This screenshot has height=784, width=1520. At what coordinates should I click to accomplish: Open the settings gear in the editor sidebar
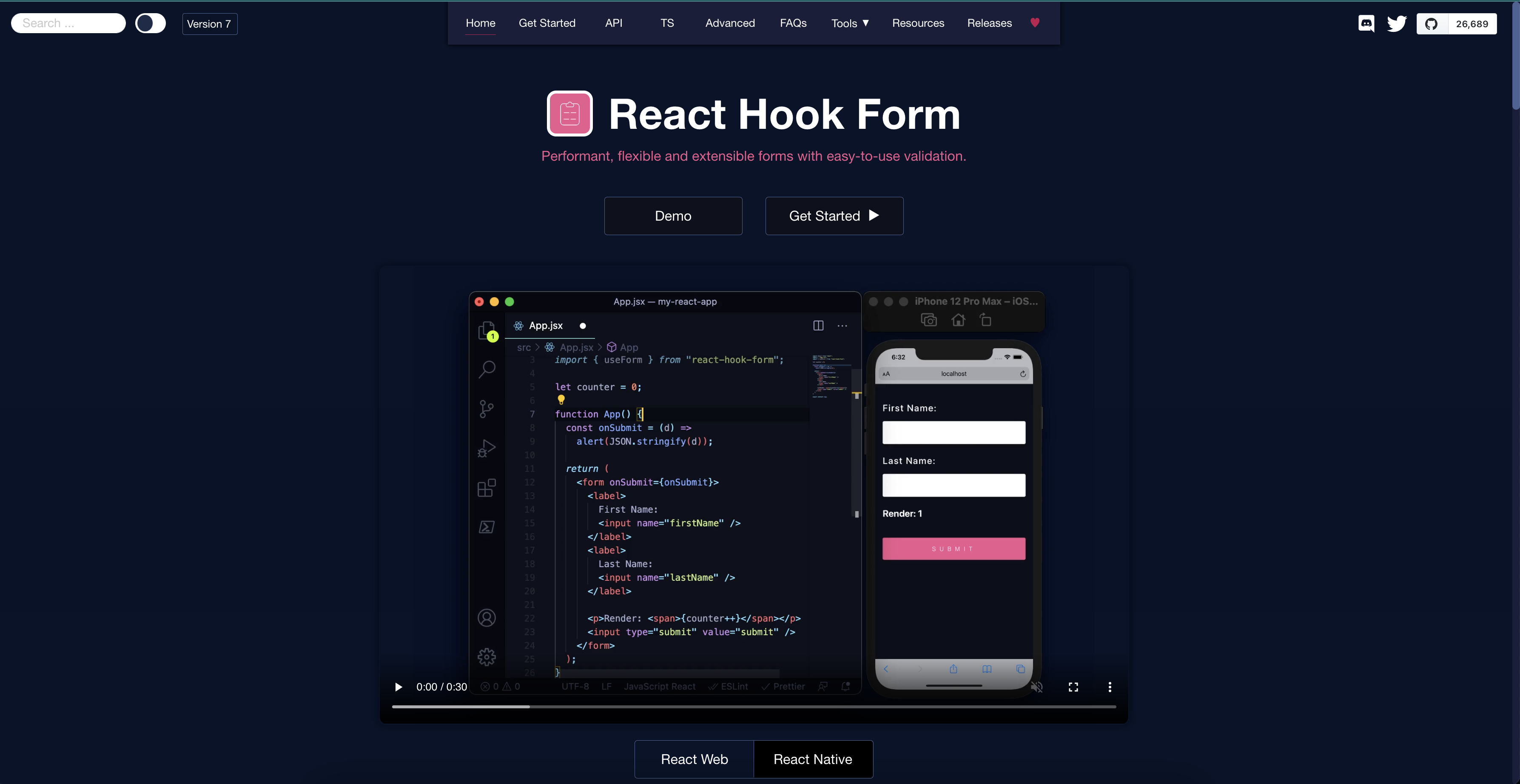point(487,657)
